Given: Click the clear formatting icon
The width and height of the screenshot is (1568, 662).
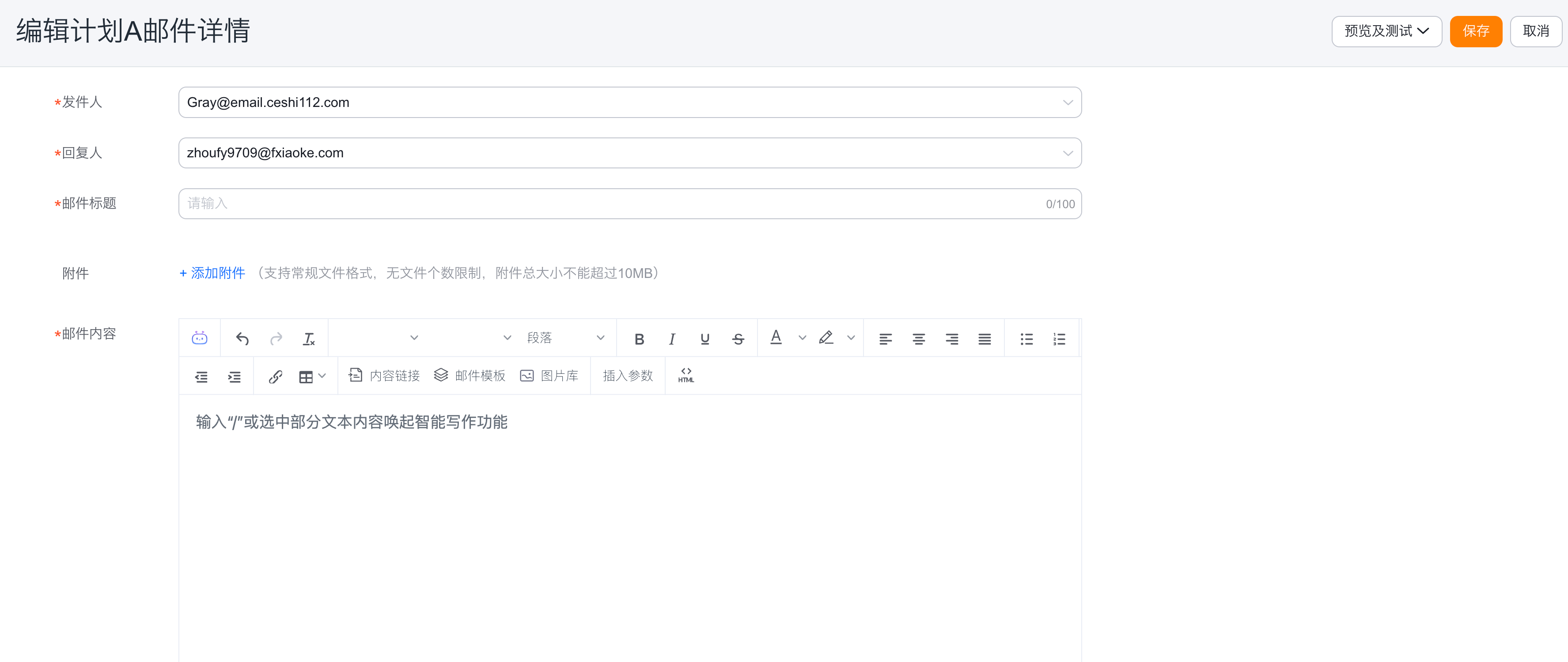Looking at the screenshot, I should (309, 339).
